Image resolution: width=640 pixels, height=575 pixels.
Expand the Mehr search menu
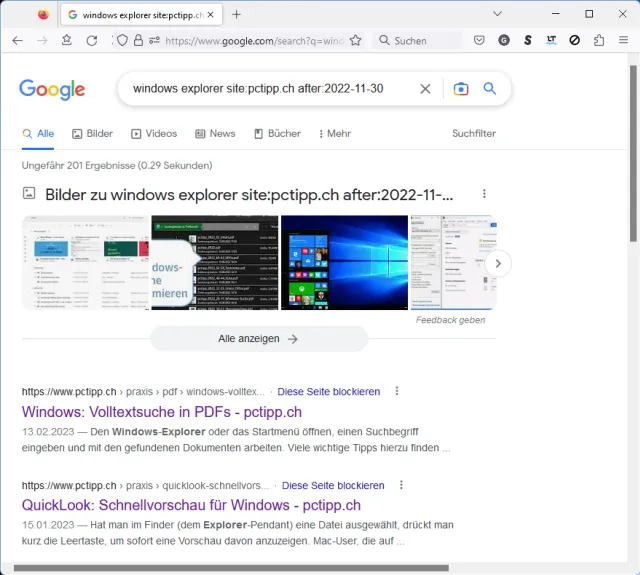pos(335,133)
